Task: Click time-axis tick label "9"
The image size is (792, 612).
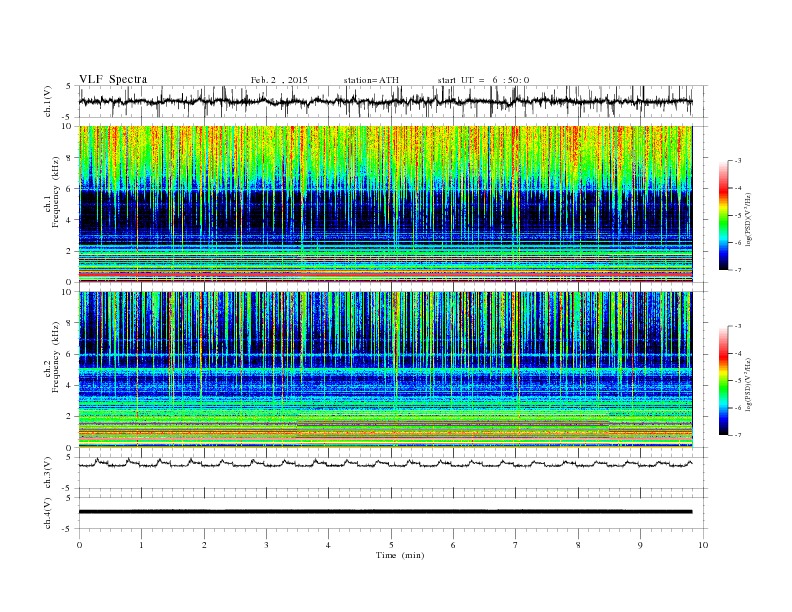Action: (640, 545)
